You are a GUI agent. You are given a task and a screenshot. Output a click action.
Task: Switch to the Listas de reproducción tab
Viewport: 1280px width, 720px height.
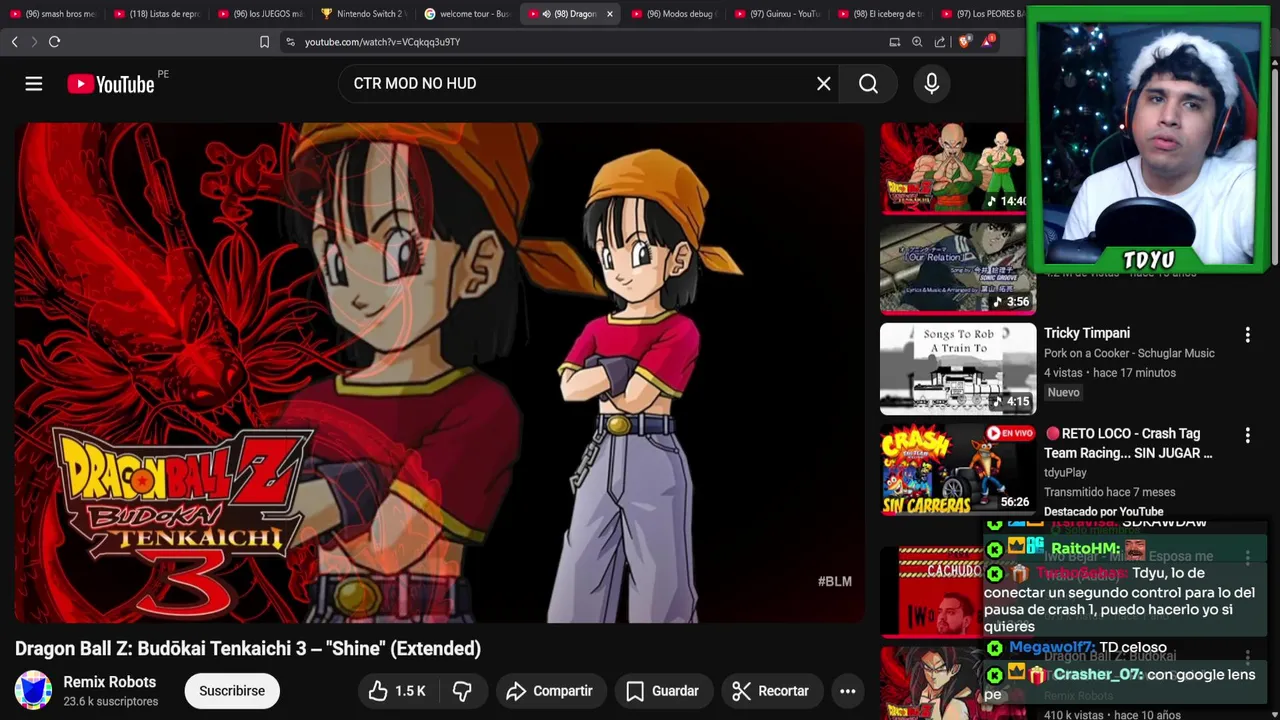pyautogui.click(x=158, y=14)
